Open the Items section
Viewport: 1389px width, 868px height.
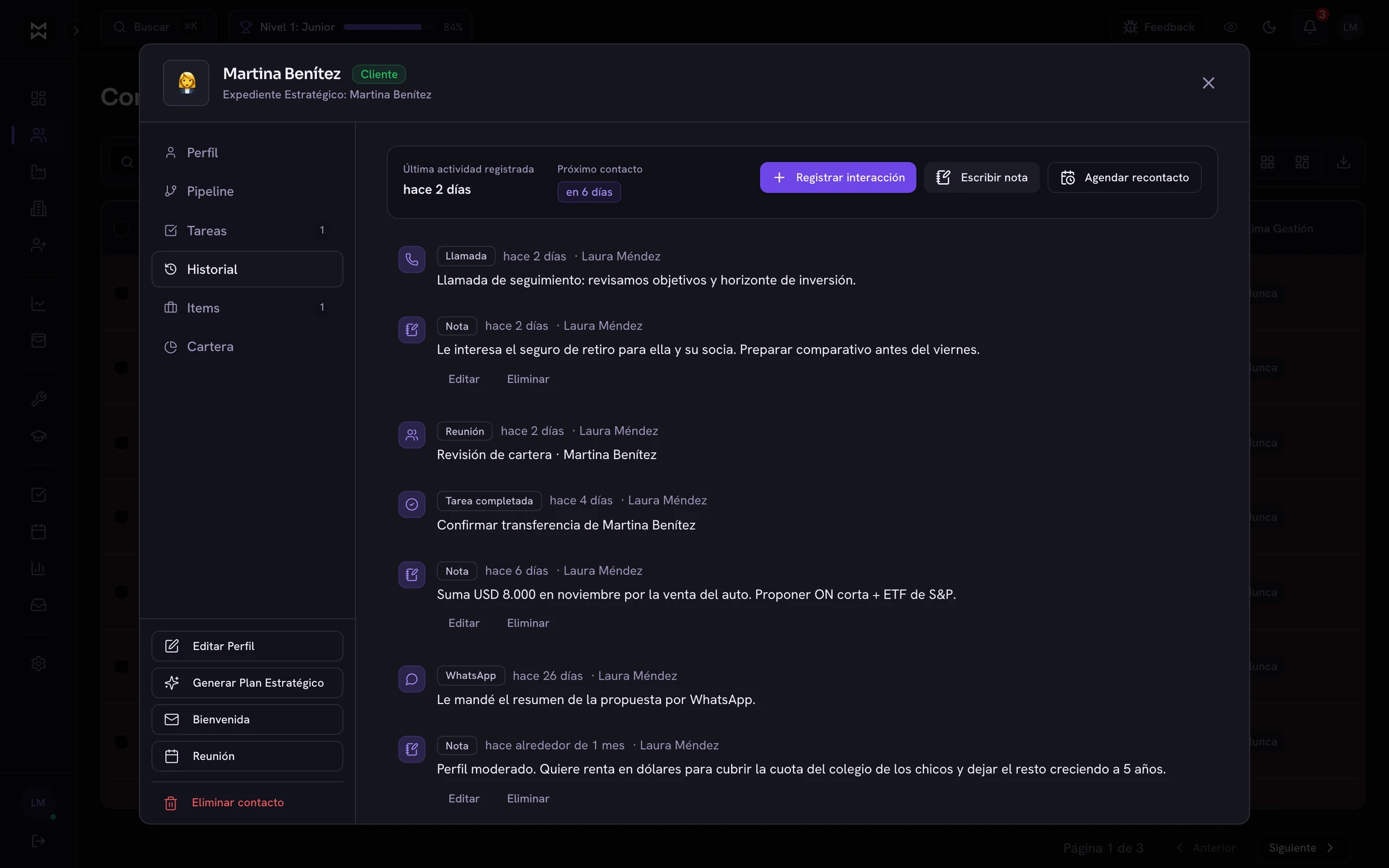[247, 307]
